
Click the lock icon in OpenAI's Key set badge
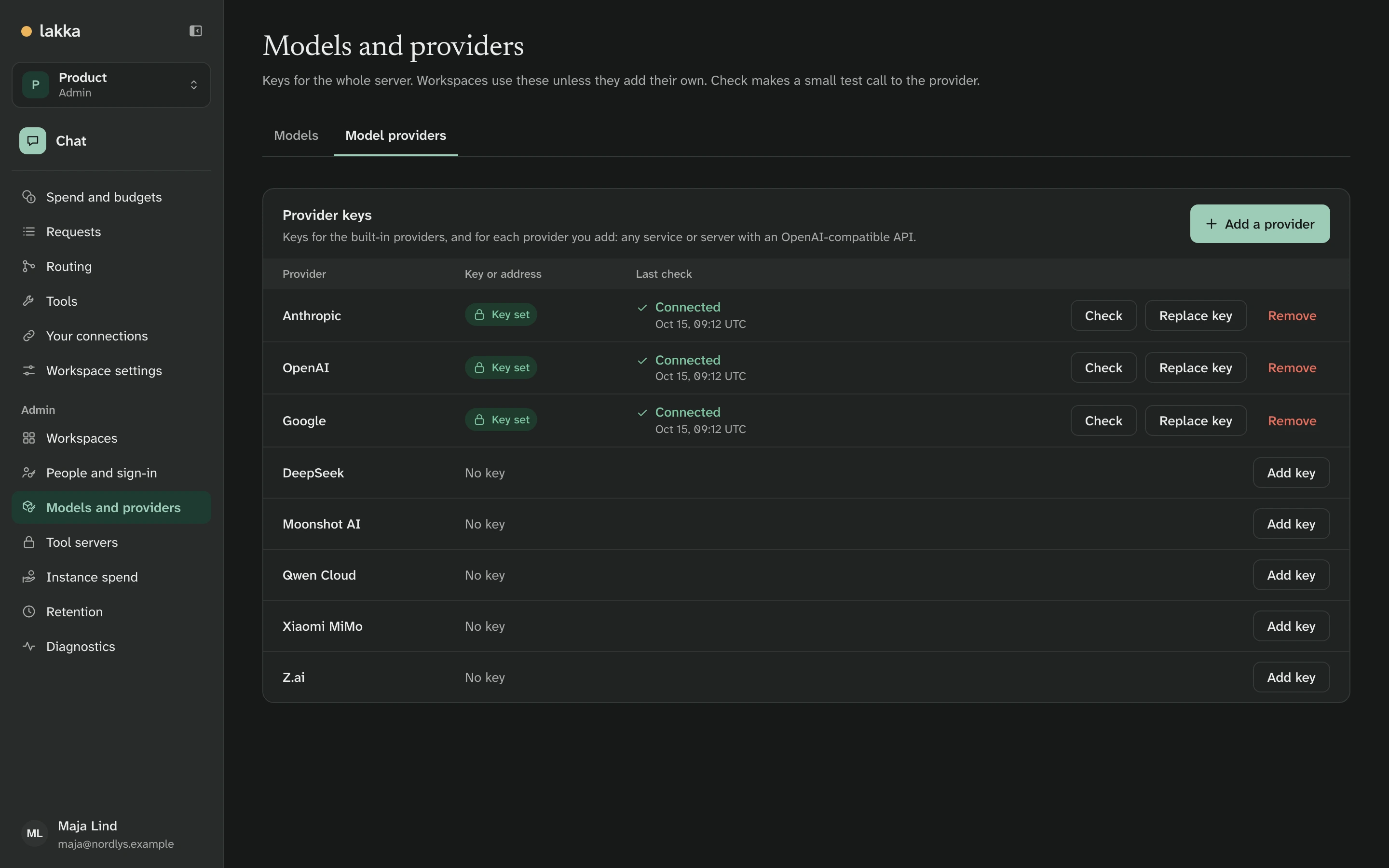point(479,367)
